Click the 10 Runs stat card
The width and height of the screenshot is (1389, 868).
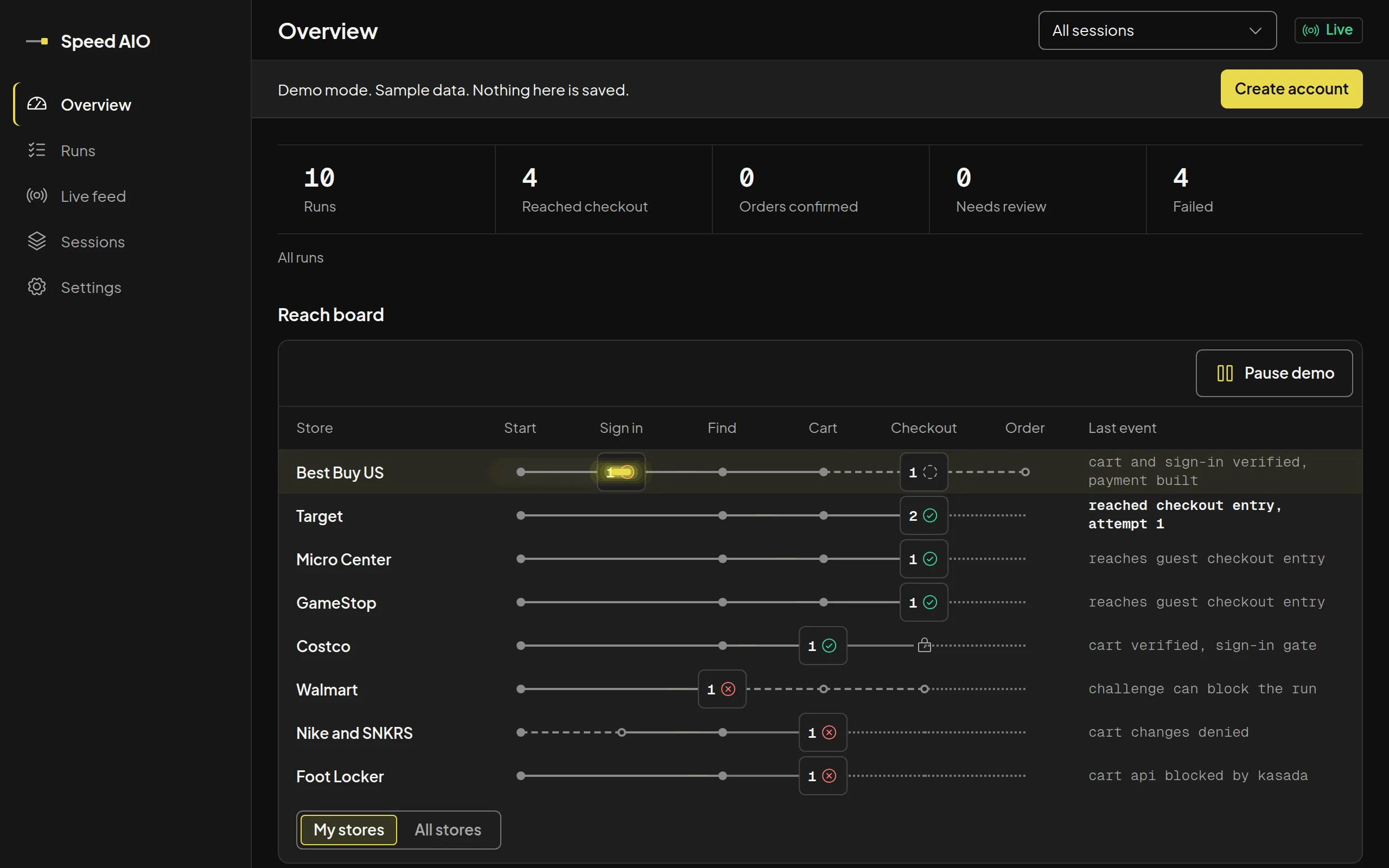pyautogui.click(x=386, y=189)
